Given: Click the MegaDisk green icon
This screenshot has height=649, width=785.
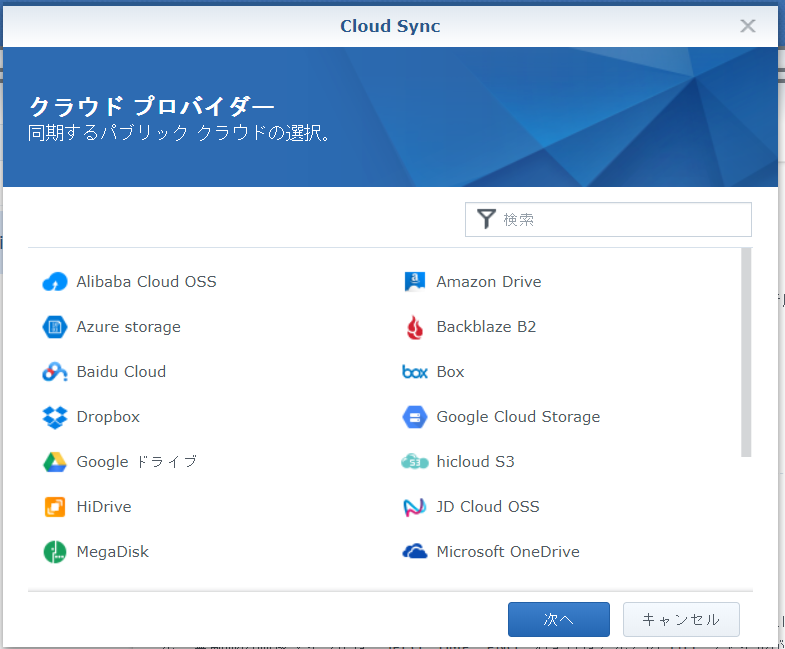Looking at the screenshot, I should coord(55,552).
